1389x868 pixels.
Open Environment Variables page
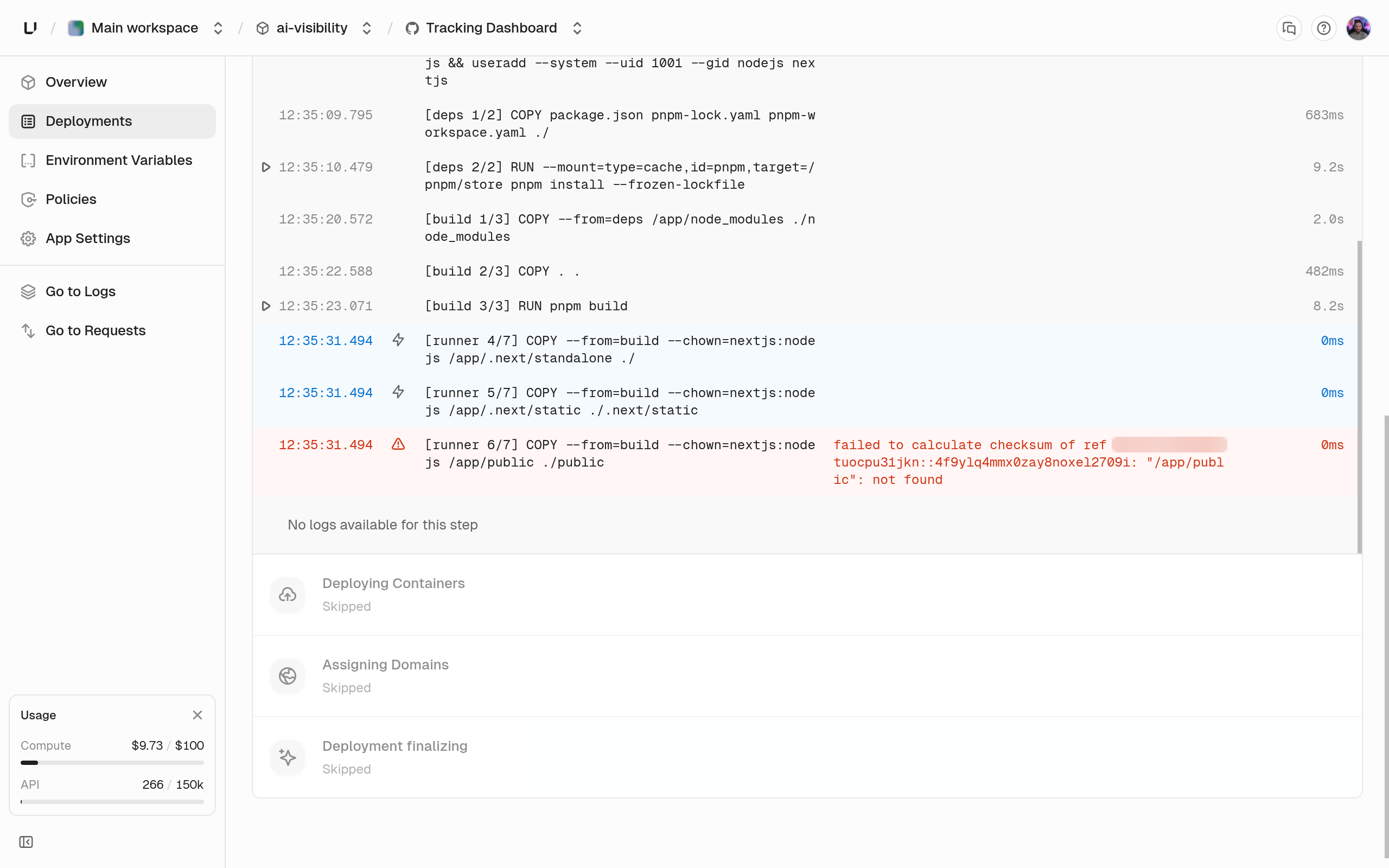pos(112,160)
